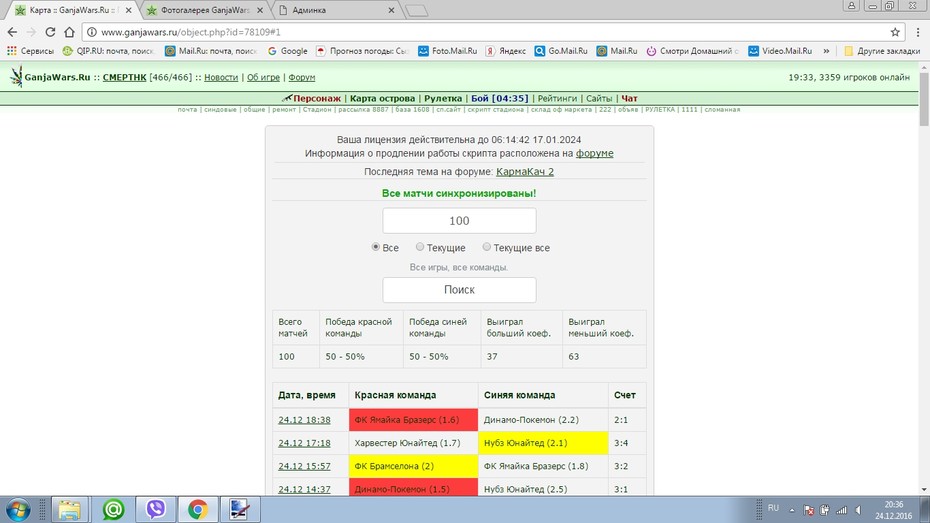Image resolution: width=930 pixels, height=523 pixels.
Task: Click the Поиск button
Action: point(459,290)
